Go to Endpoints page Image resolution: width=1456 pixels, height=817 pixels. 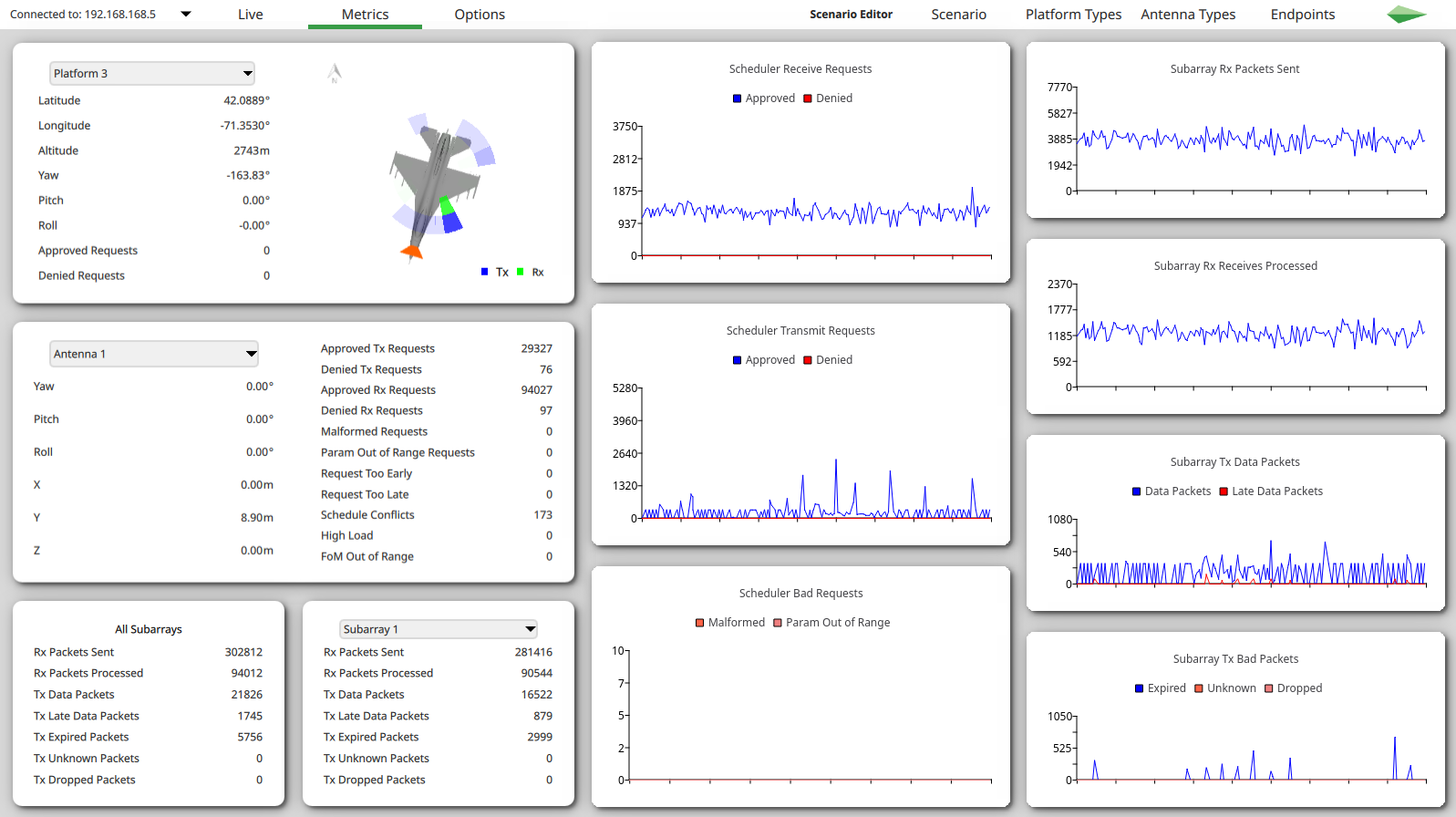click(1302, 15)
